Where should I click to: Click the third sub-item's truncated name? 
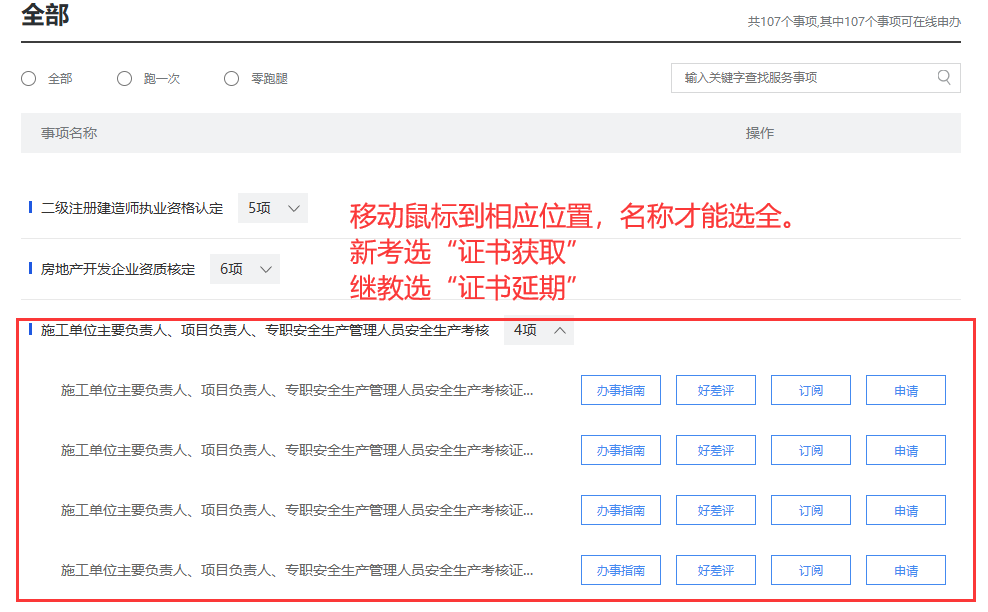297,510
